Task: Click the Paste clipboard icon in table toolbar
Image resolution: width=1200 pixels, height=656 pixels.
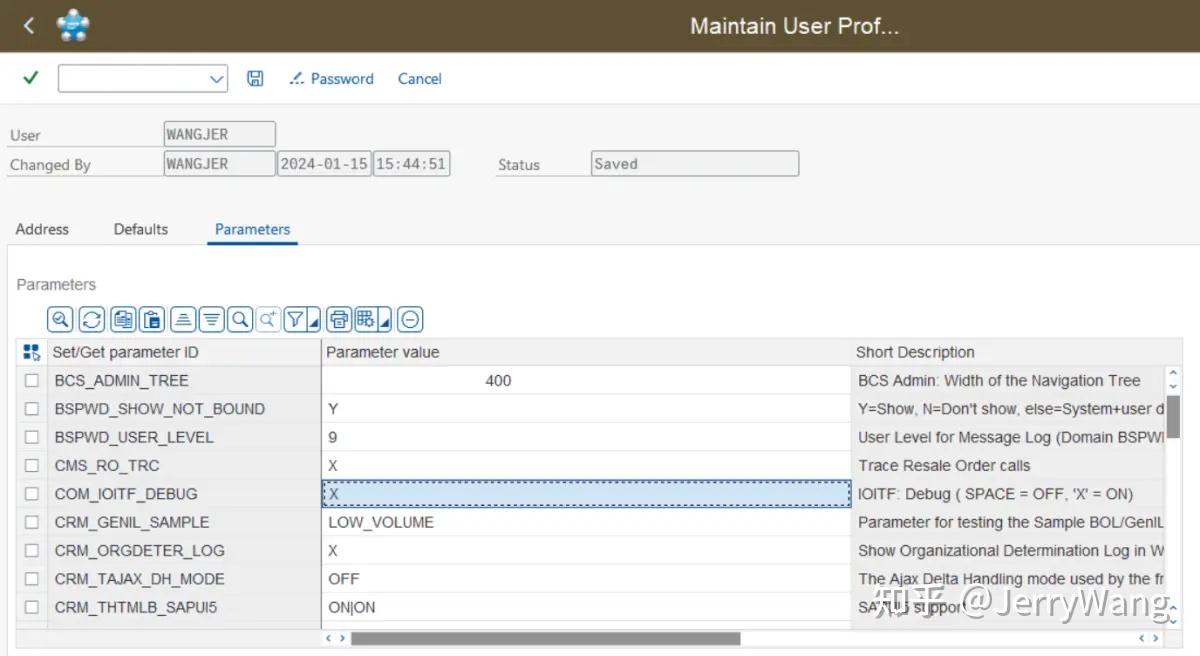Action: click(x=152, y=319)
